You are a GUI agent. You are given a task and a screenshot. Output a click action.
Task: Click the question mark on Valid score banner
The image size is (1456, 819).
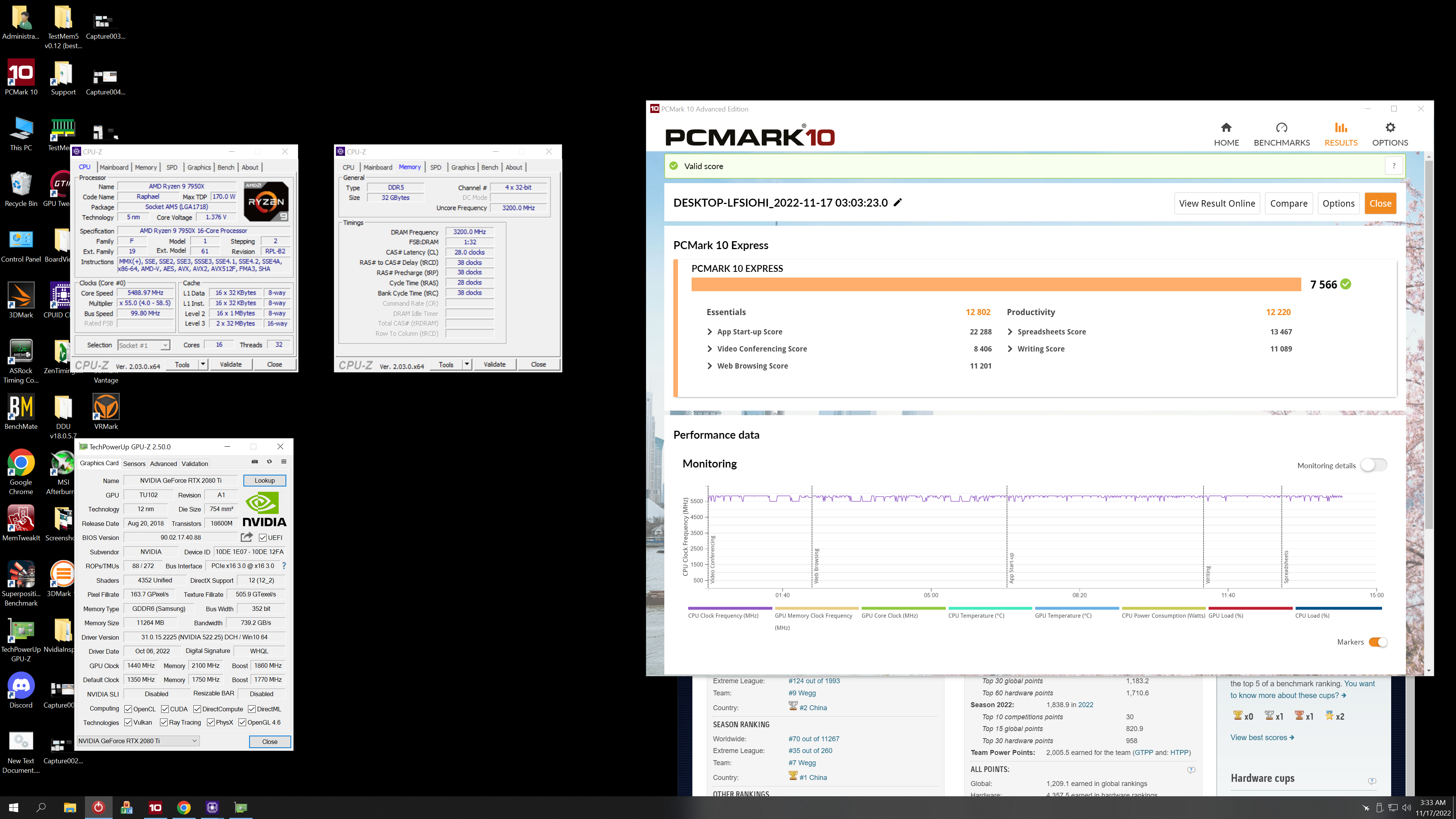(1394, 166)
